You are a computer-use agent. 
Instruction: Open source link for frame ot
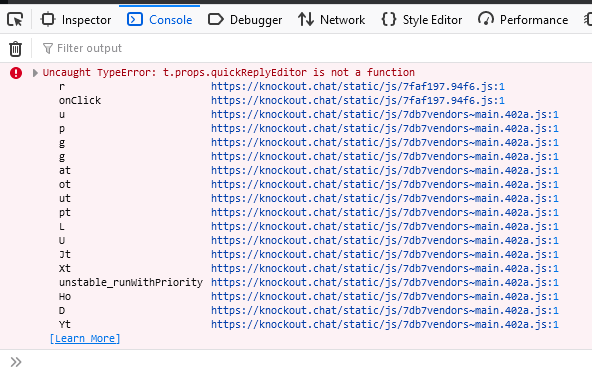coord(385,184)
